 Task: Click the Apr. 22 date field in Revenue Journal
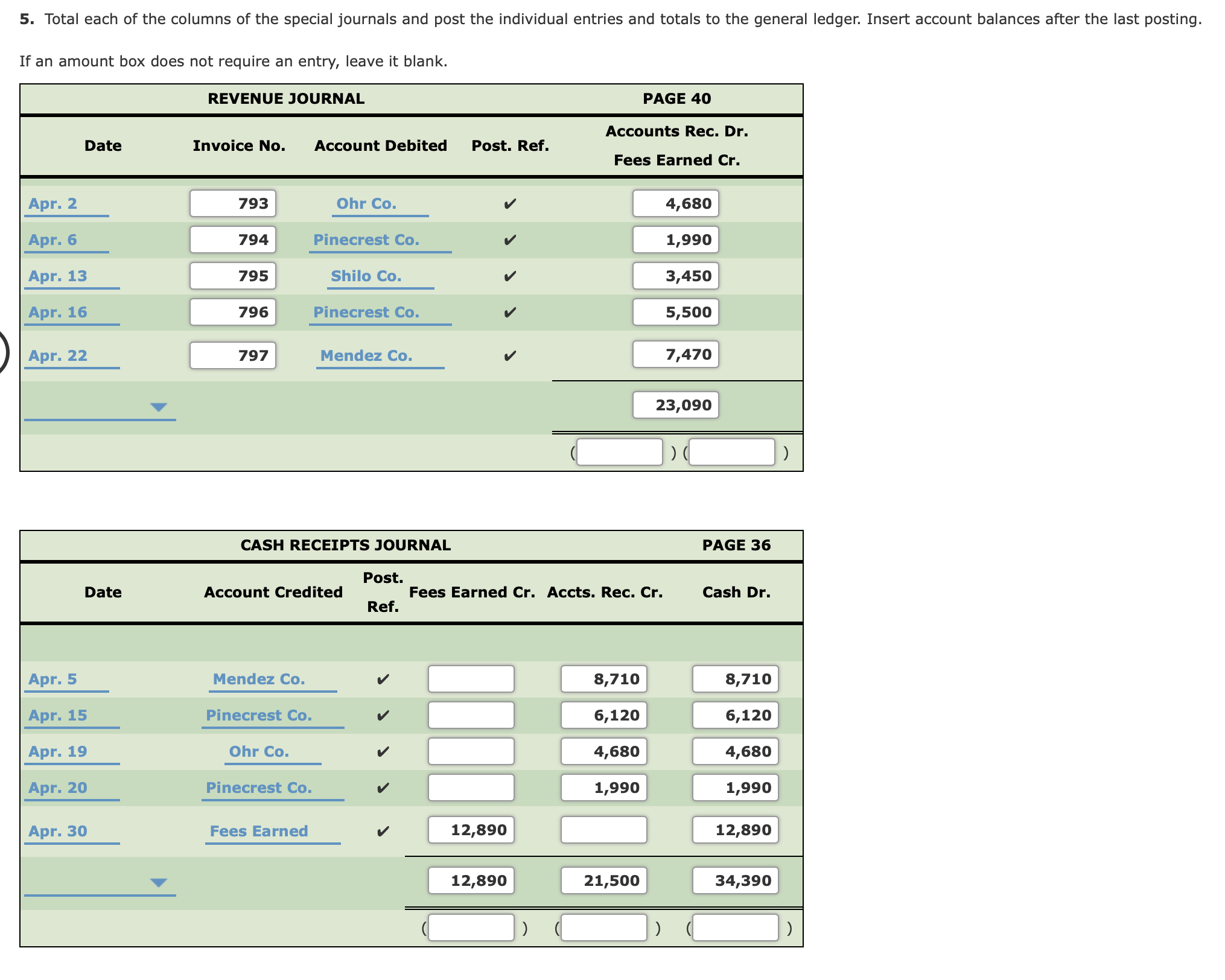pyautogui.click(x=71, y=356)
